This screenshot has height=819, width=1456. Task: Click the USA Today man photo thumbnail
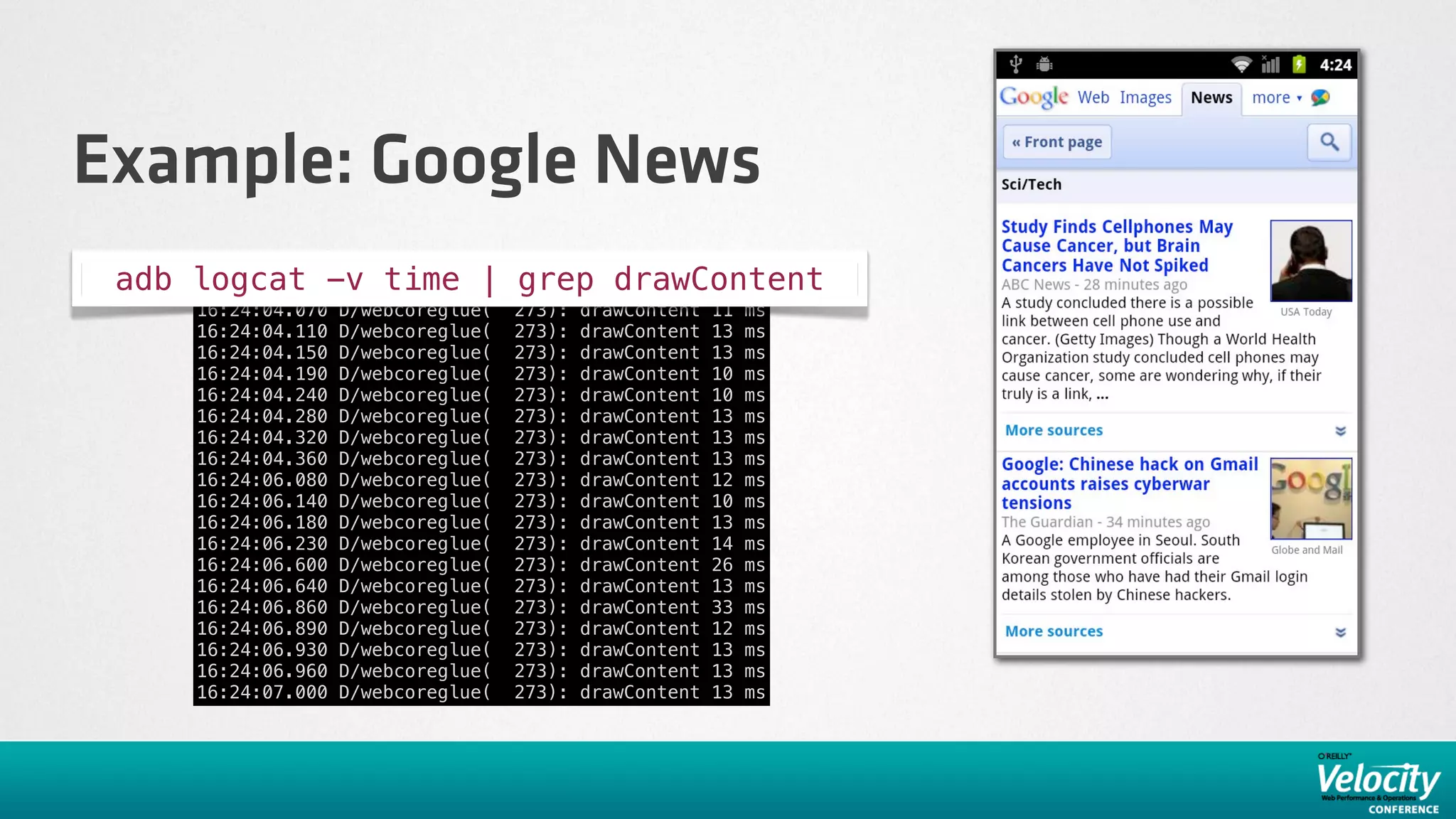(x=1311, y=261)
